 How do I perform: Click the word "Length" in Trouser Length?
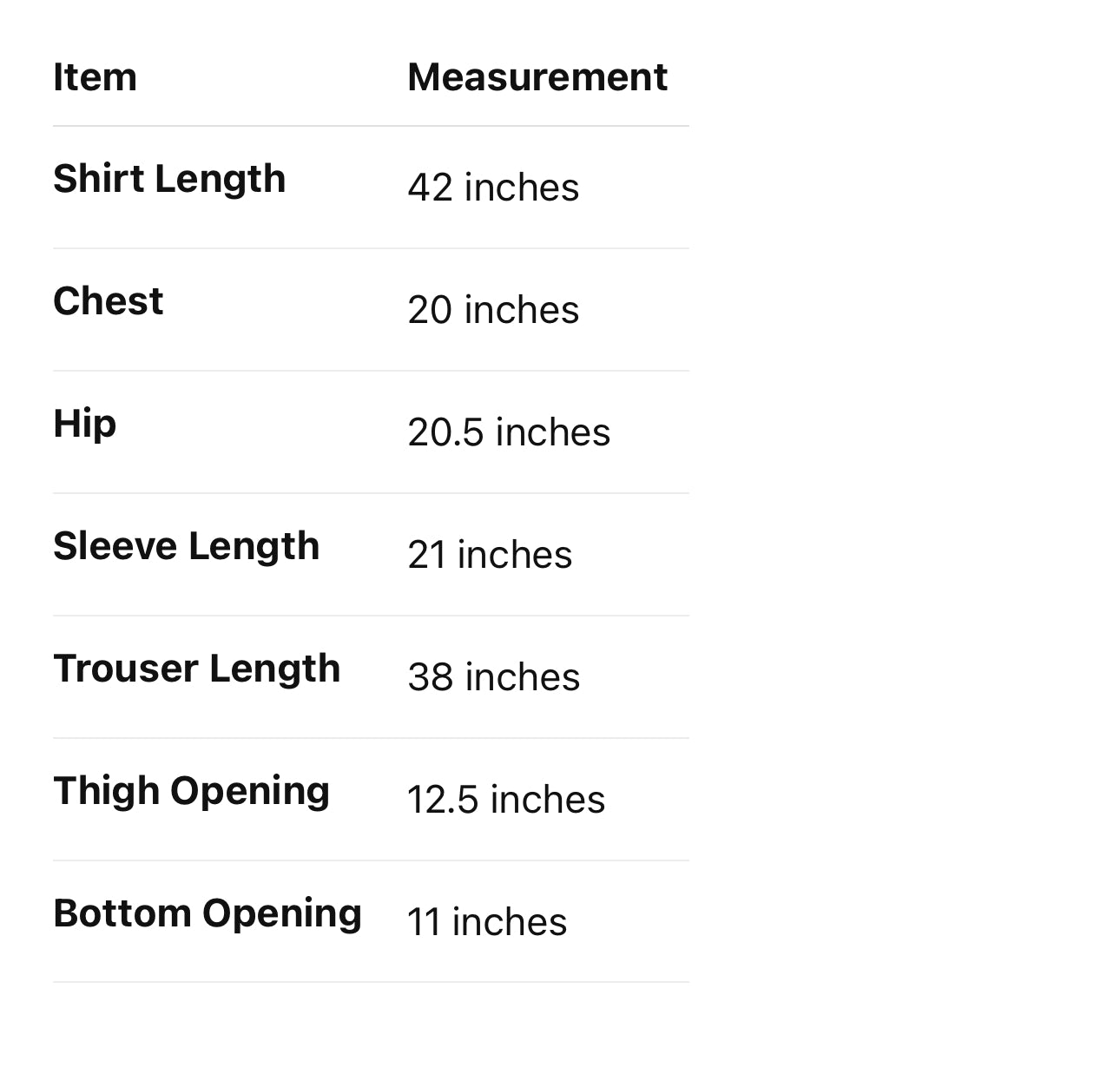[274, 669]
